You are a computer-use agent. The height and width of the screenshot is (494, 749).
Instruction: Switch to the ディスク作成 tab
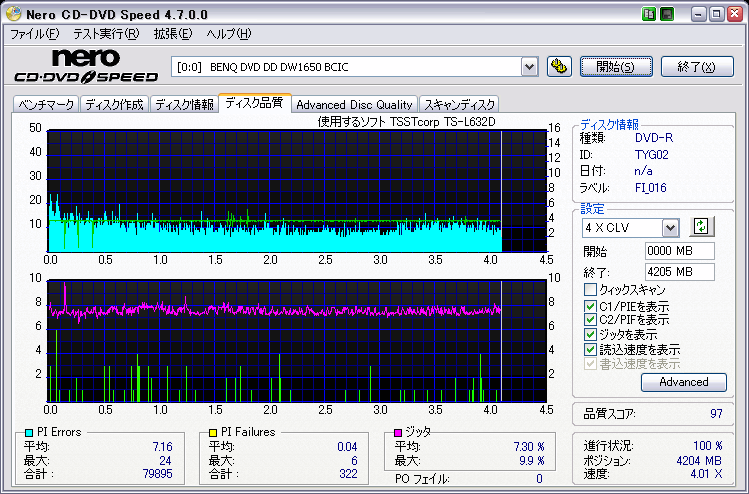115,104
